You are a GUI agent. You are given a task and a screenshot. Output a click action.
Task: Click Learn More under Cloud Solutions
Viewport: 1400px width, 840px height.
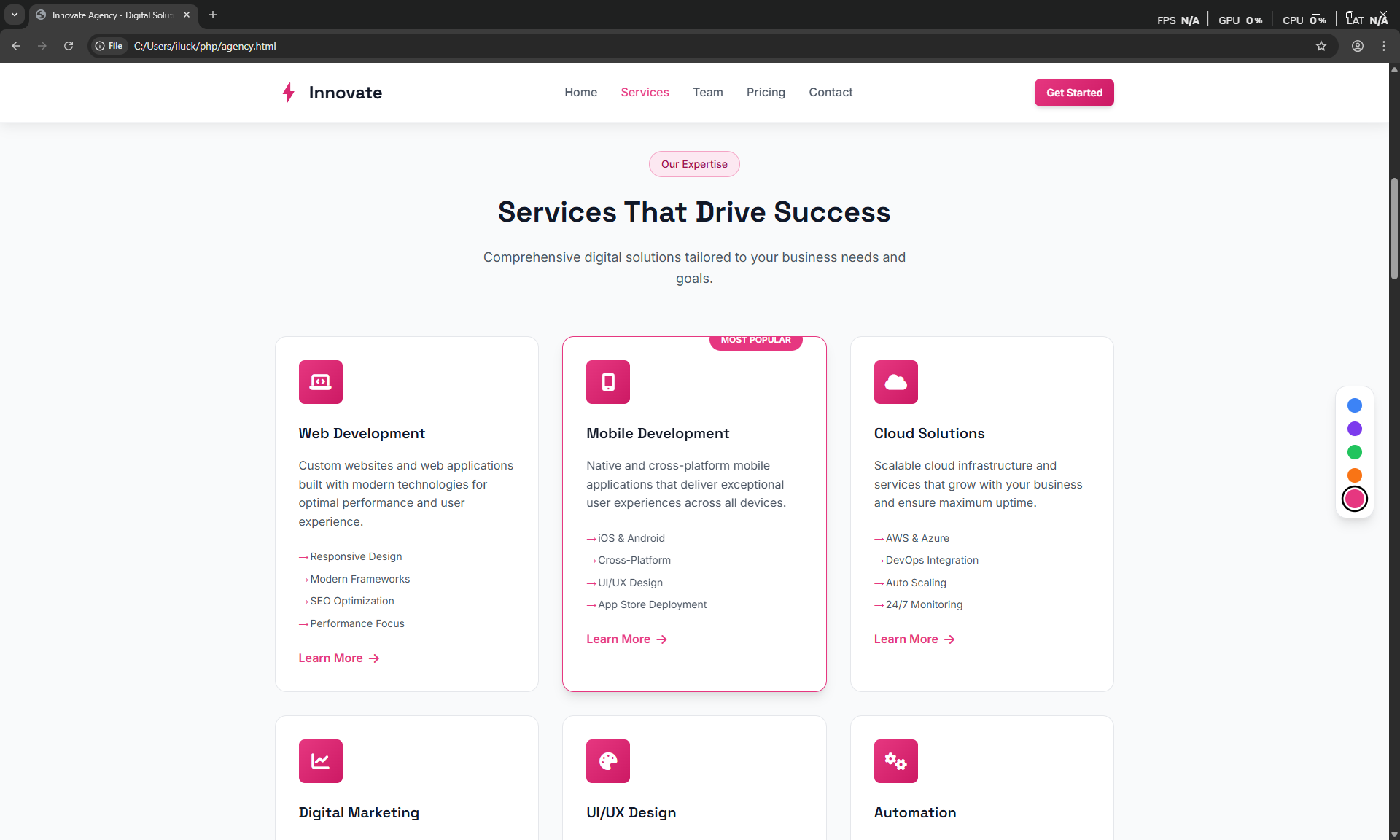[x=914, y=639]
